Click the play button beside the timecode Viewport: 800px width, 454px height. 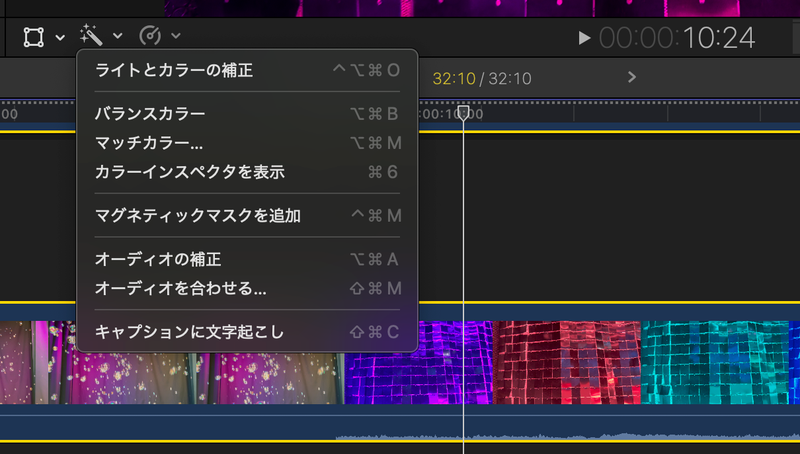584,38
